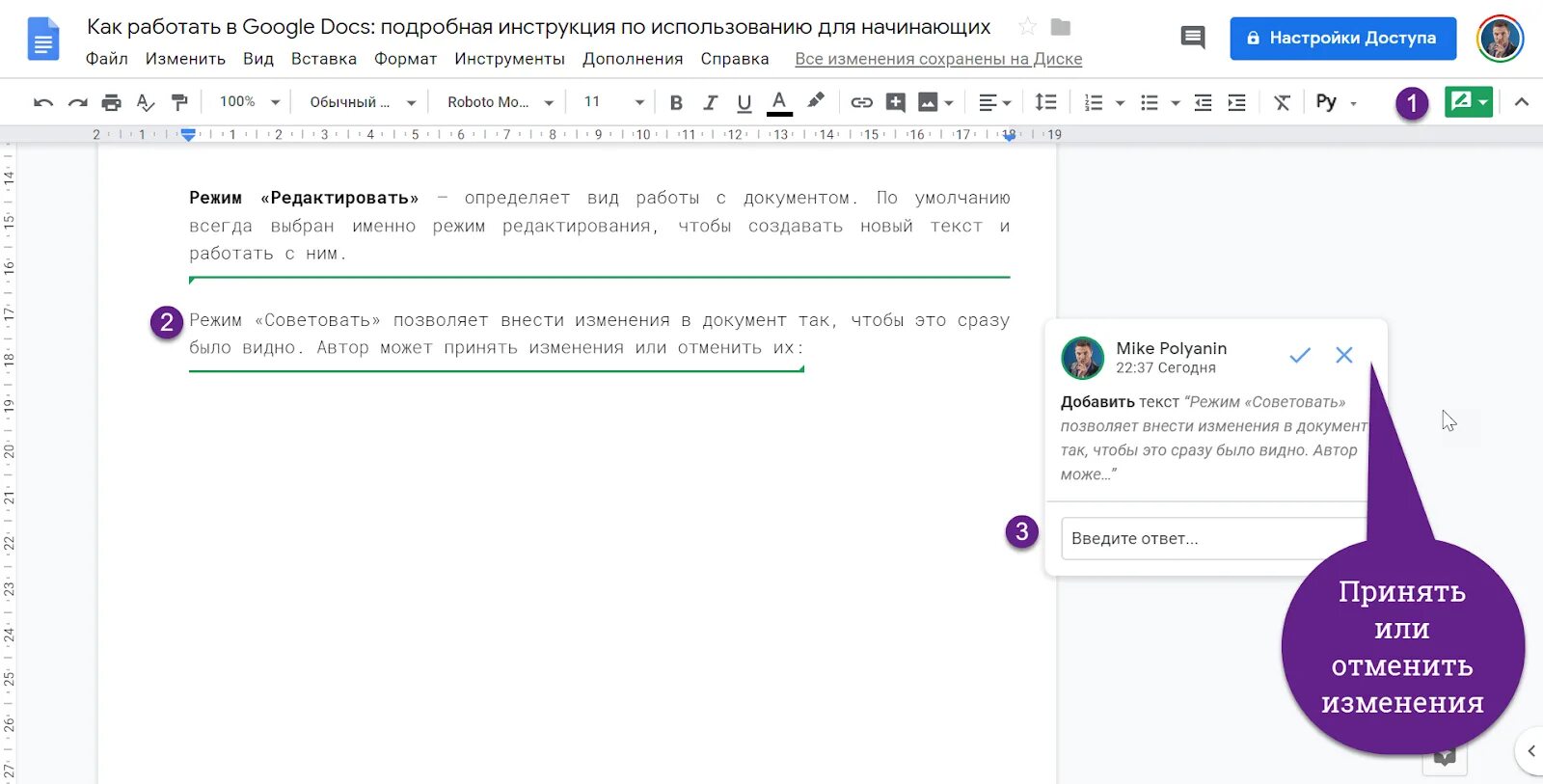Open image insert dropdown arrow
1543x784 pixels.
949,102
